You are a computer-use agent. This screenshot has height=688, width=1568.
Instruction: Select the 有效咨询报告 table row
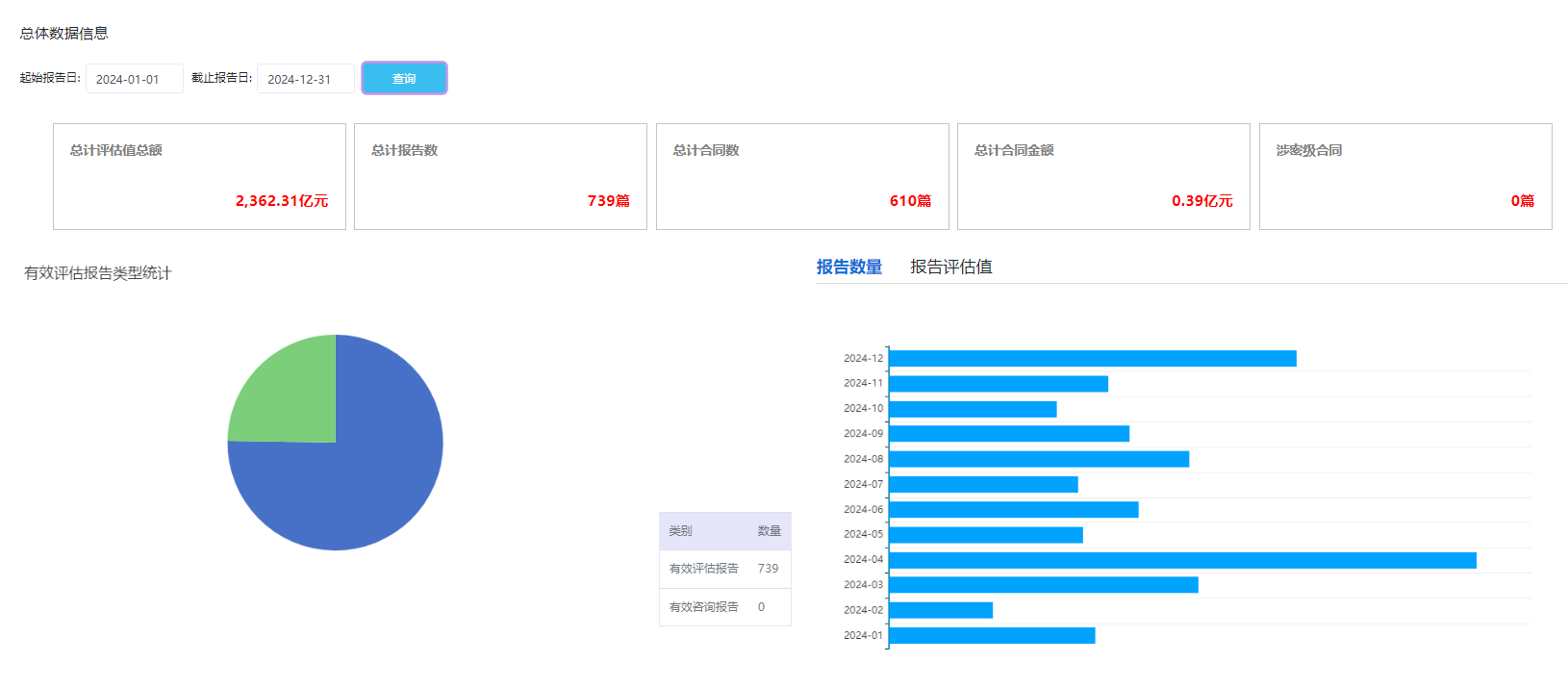point(724,607)
